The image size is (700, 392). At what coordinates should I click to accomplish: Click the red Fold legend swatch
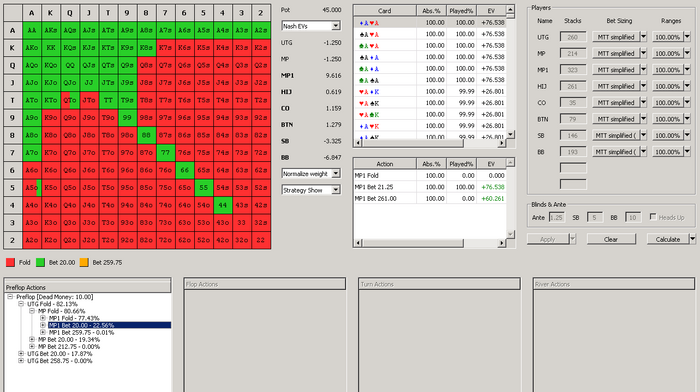point(10,263)
